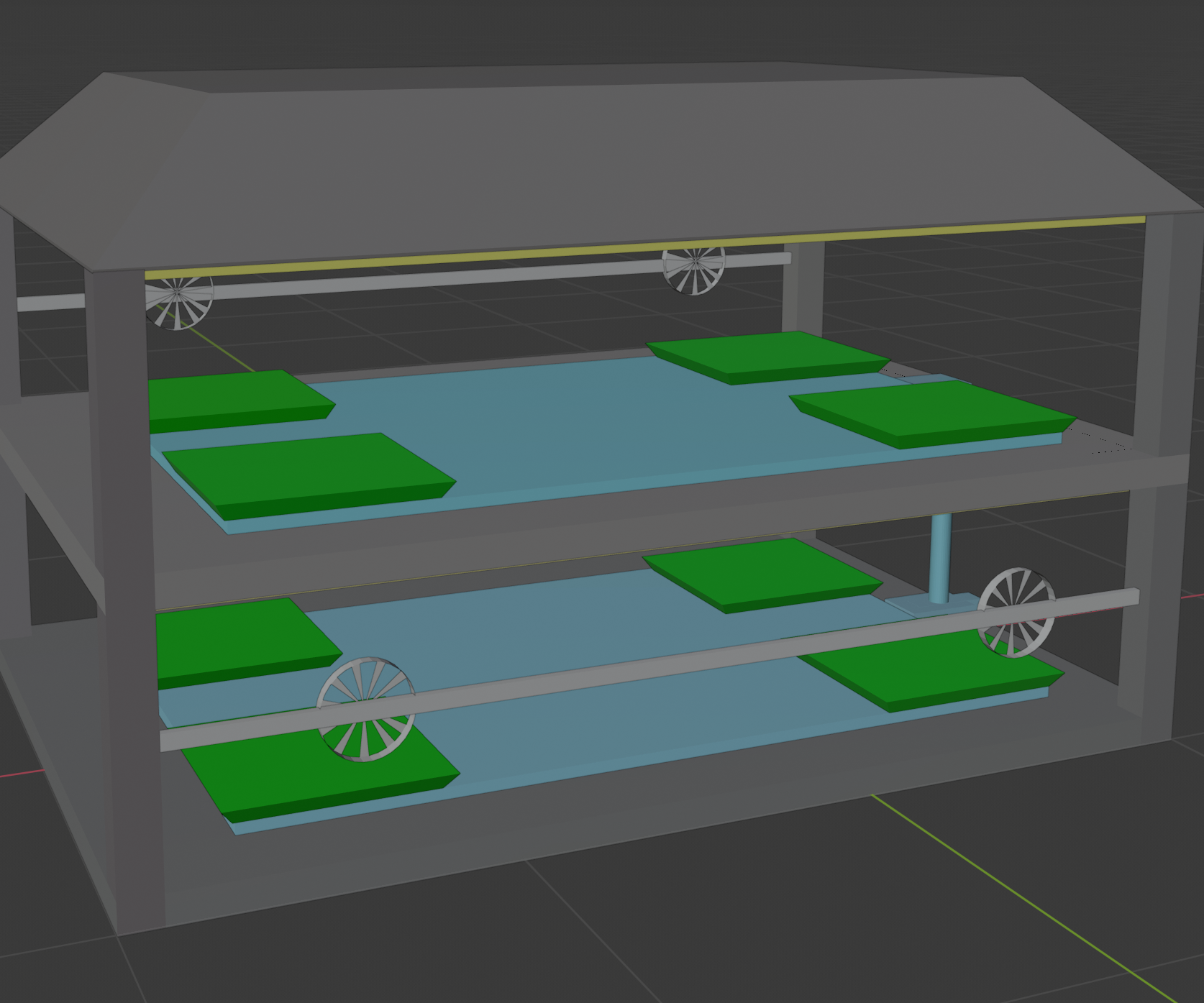The width and height of the screenshot is (1204, 1003).
Task: Select the blue vertical cylinder pole
Action: (939, 559)
